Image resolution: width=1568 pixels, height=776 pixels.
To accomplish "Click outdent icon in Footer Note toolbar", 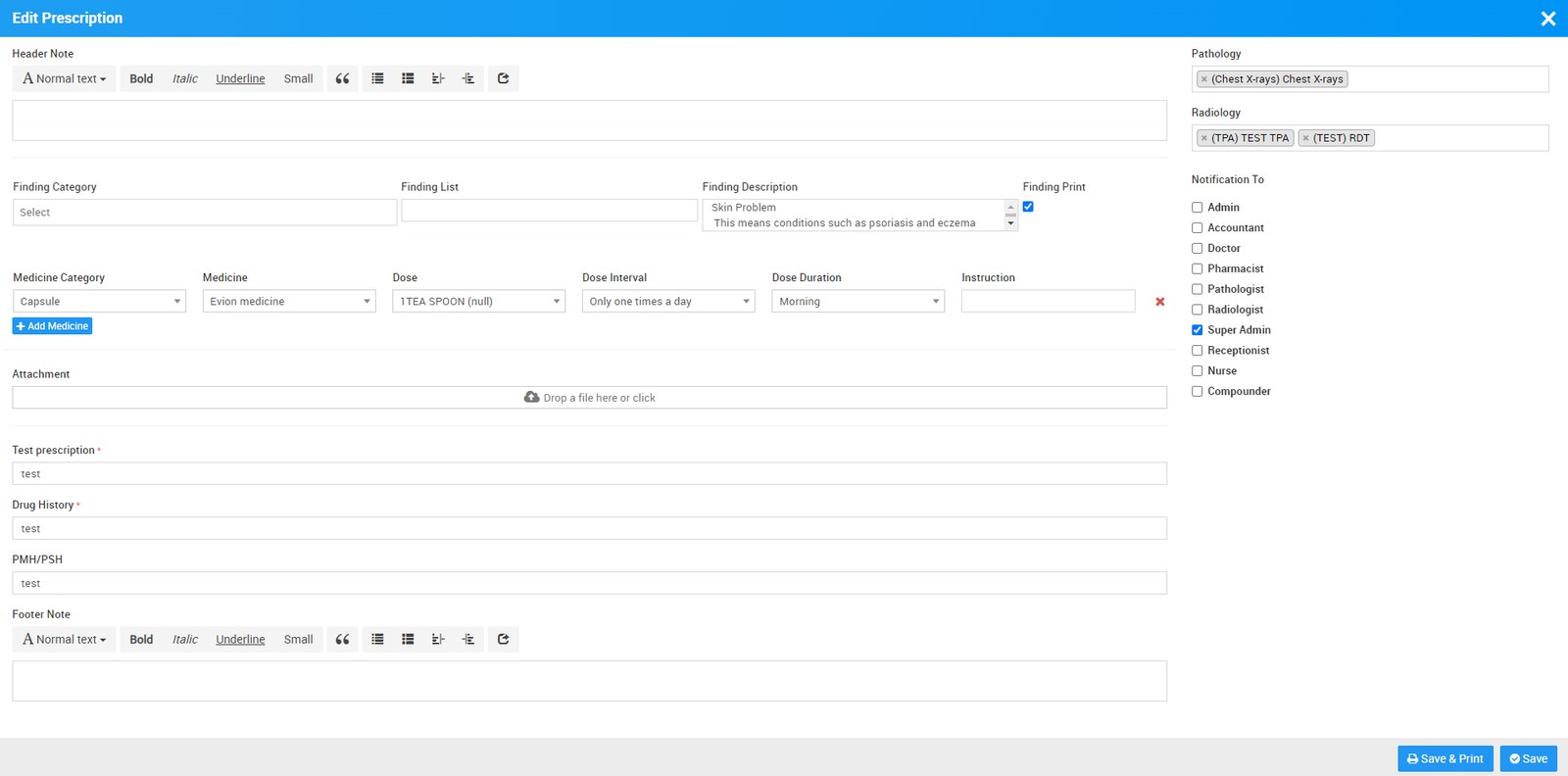I will pos(438,640).
